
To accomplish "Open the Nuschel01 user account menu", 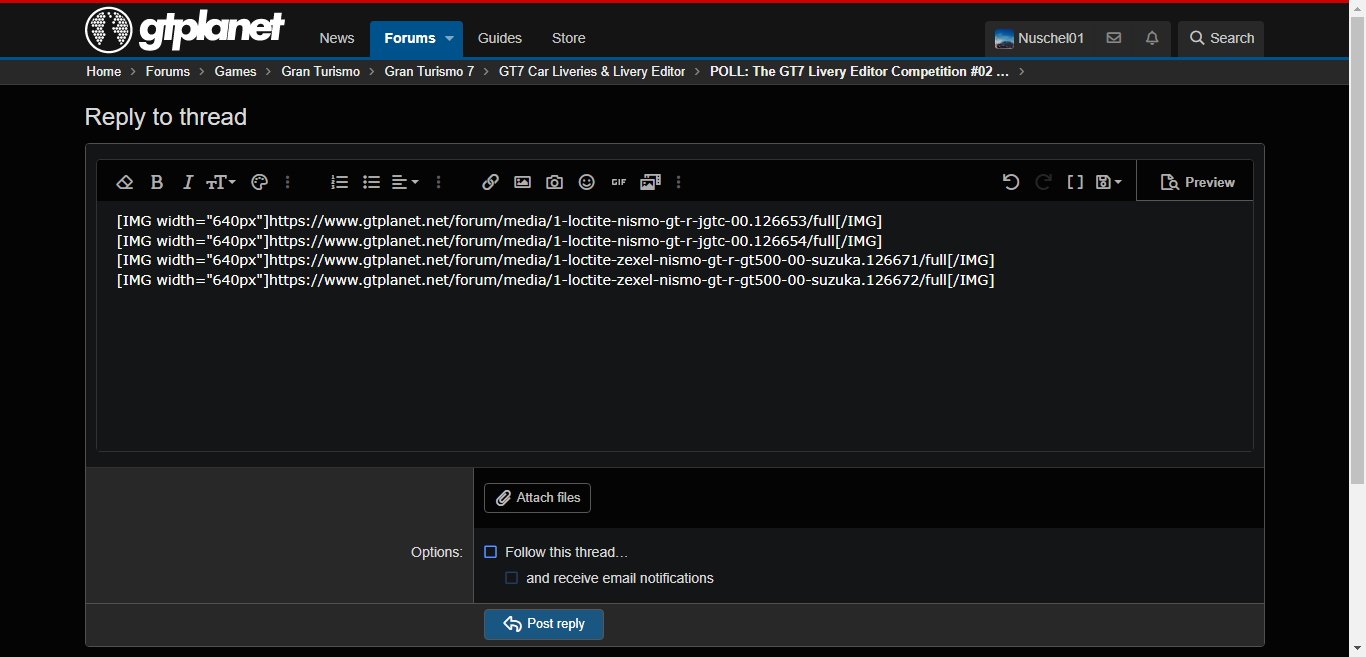I will (x=1040, y=38).
